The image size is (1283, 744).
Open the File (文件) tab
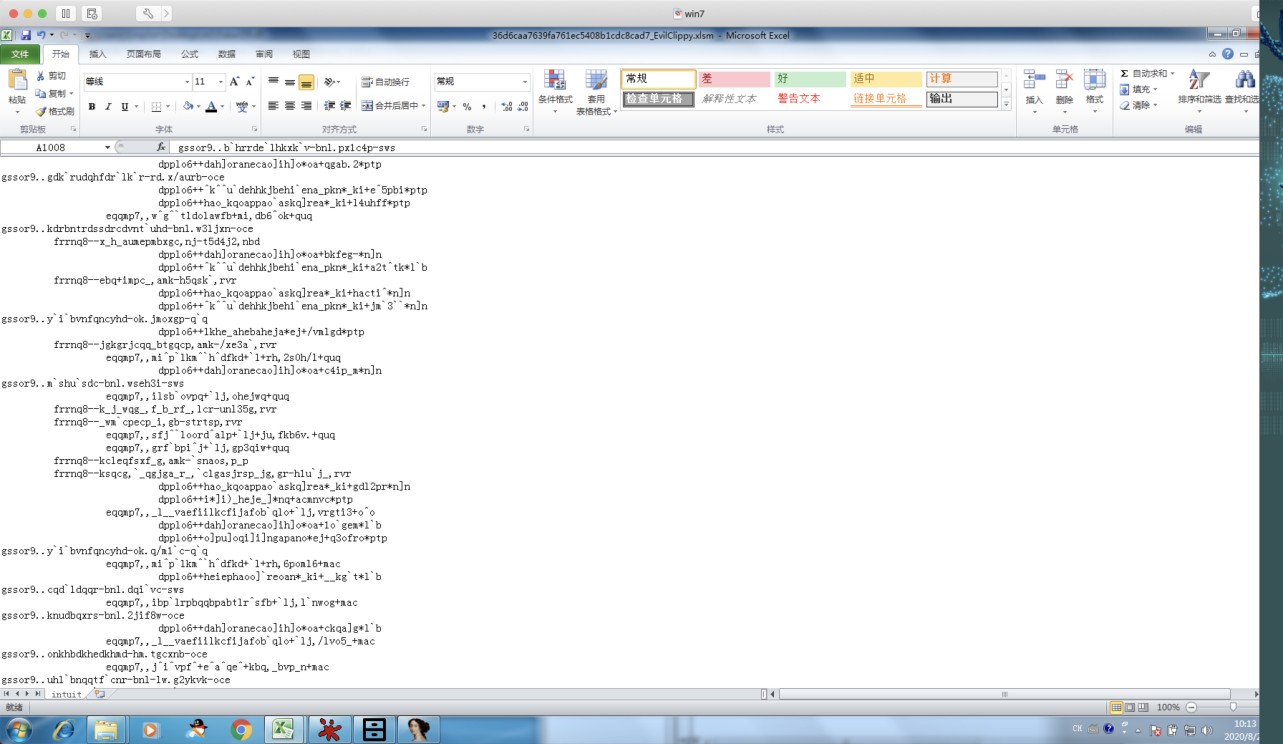coord(20,54)
